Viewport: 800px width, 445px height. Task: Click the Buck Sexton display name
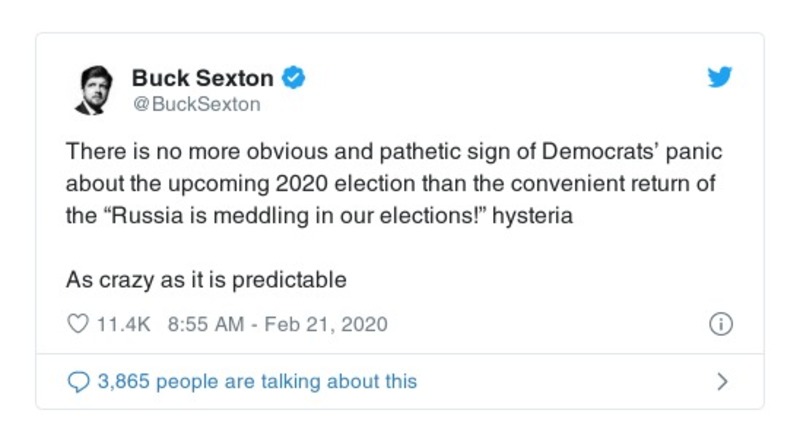[203, 77]
